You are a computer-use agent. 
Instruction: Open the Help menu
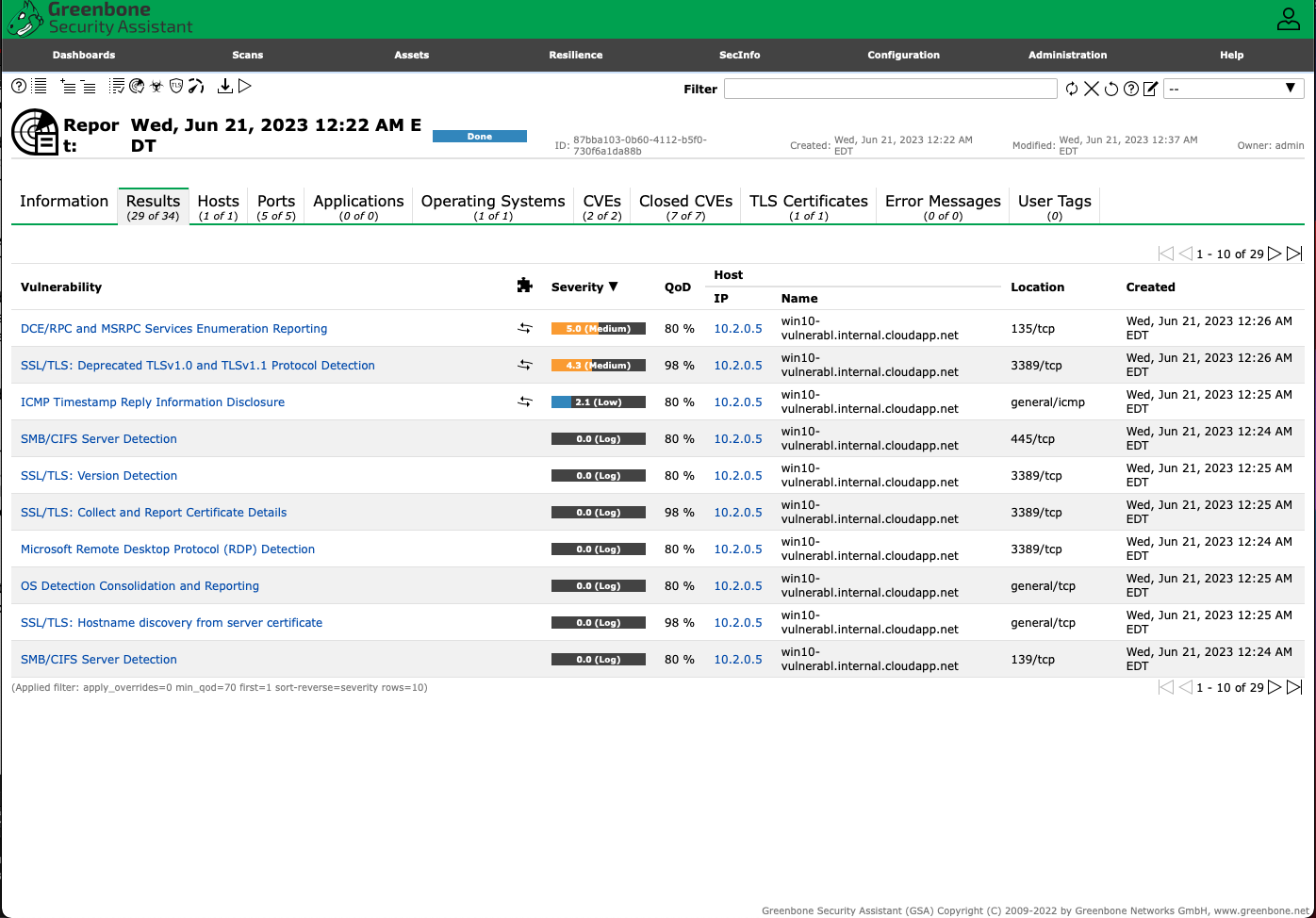1232,55
